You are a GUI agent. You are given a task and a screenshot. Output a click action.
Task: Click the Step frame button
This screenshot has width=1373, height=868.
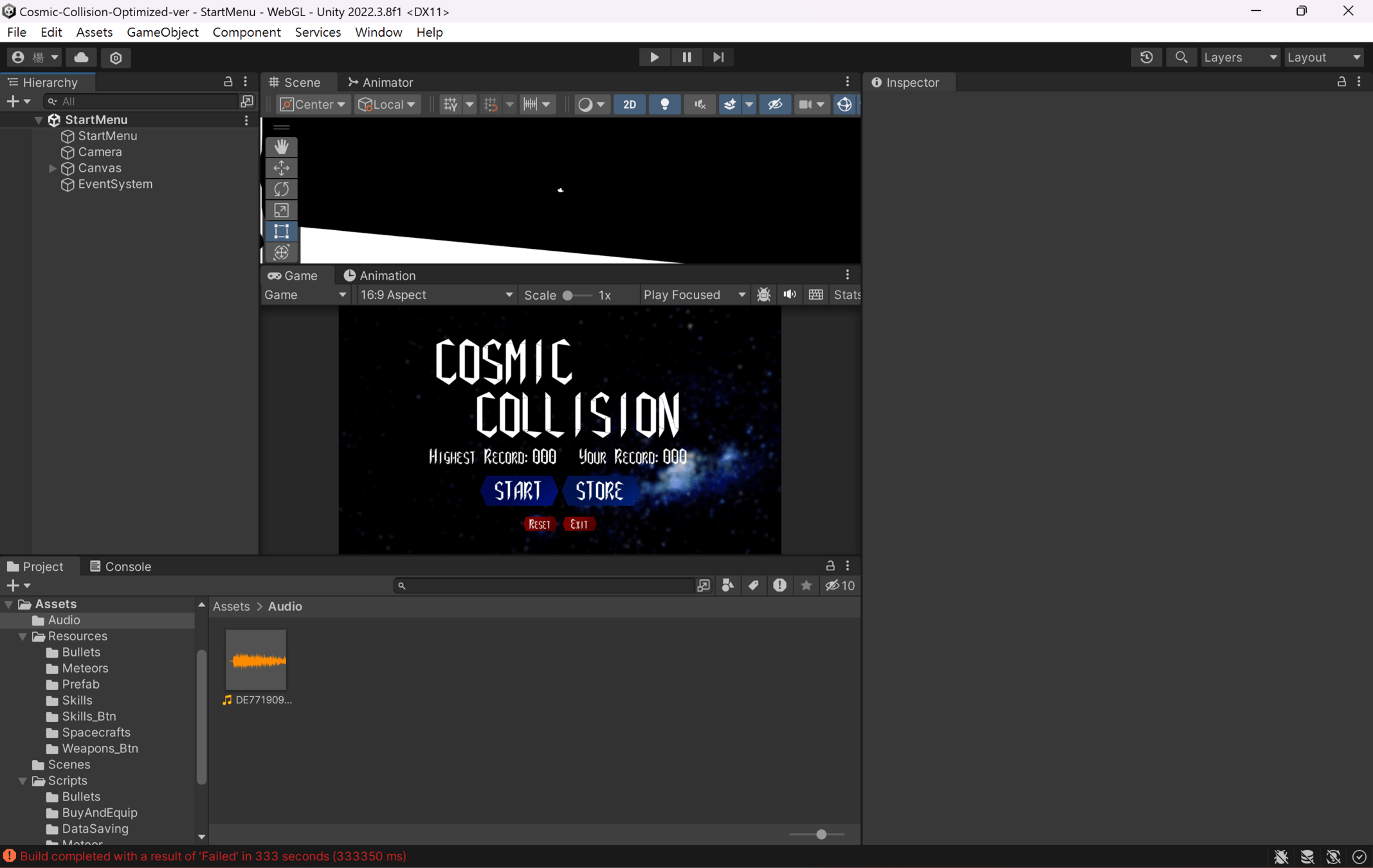tap(718, 57)
